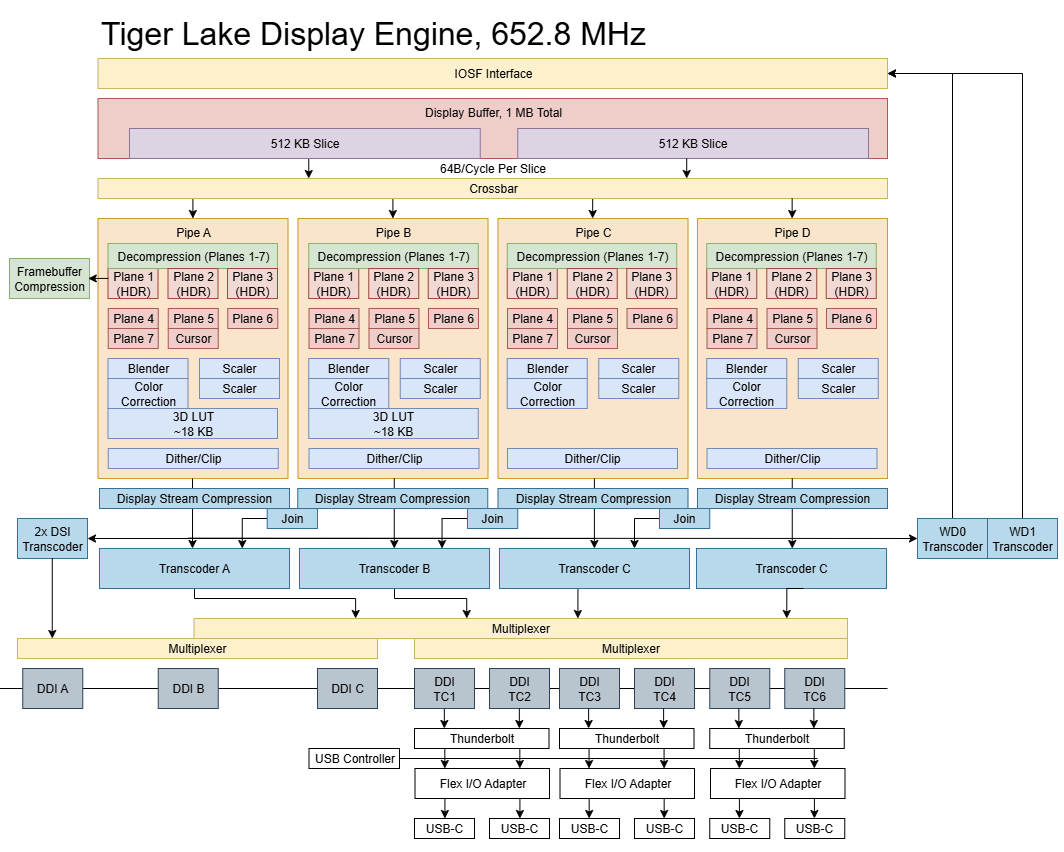Click Plane 6 in Pipe B
Screen dimensions: 1064x852
coord(453,318)
